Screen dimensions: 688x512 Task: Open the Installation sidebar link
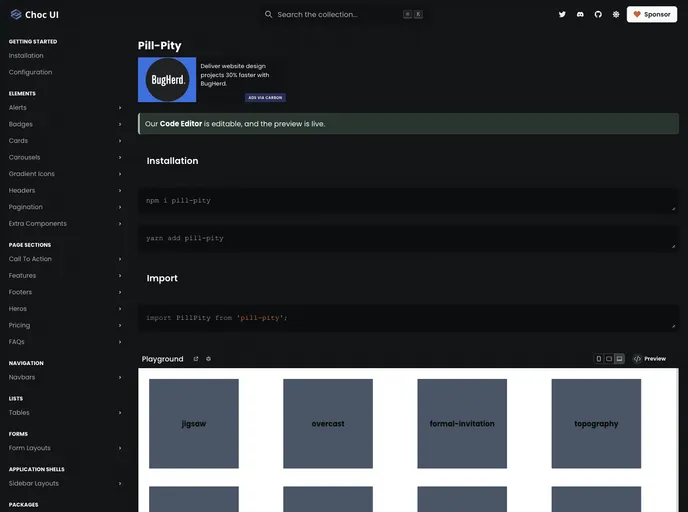tap(26, 56)
